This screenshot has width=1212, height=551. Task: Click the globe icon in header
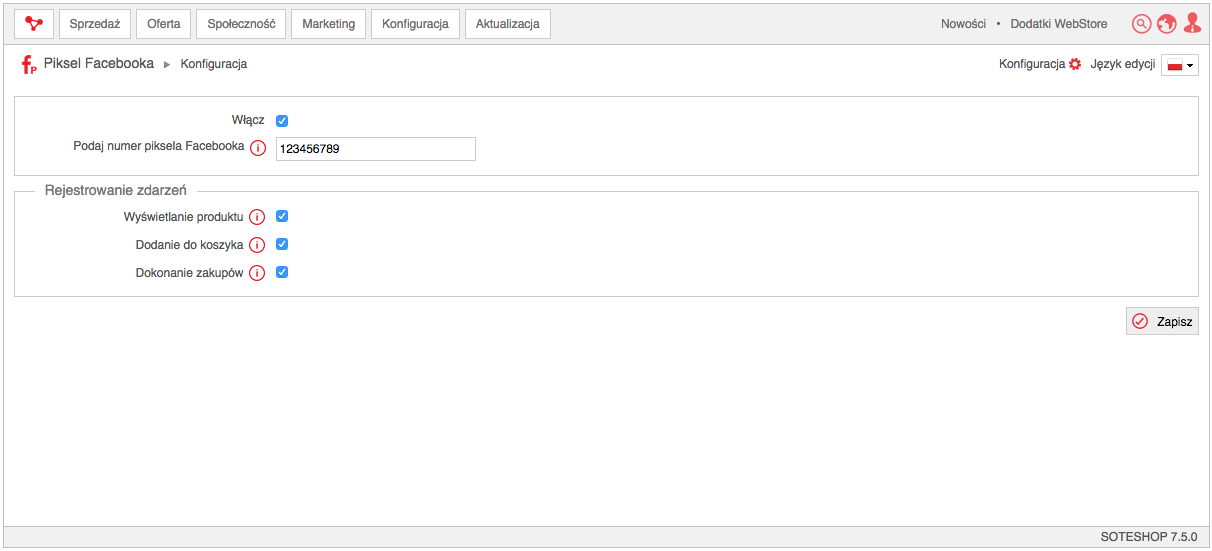tap(1167, 24)
